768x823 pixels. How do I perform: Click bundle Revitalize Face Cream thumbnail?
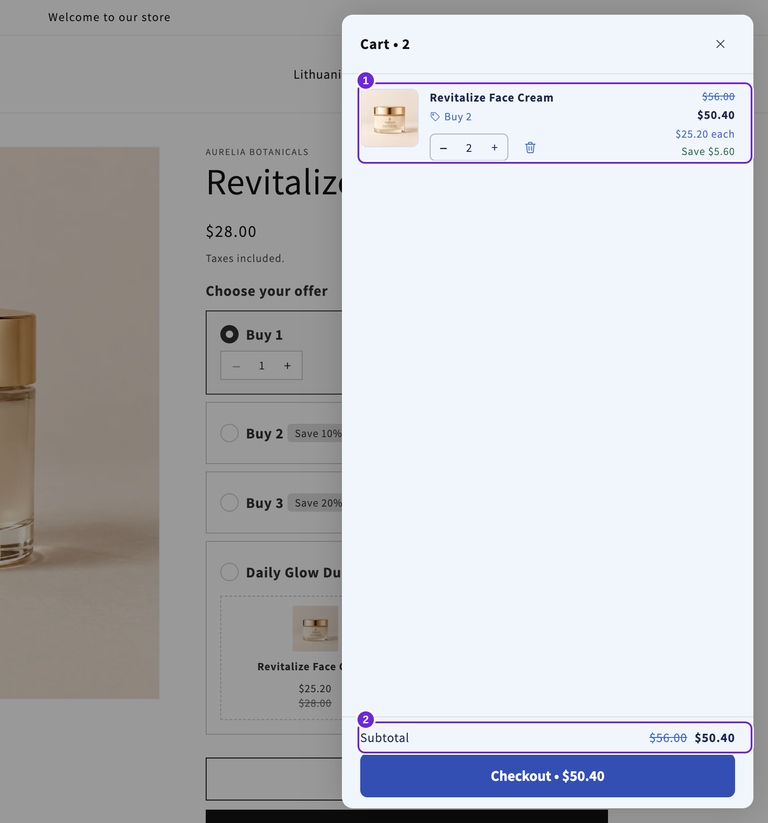tap(315, 628)
